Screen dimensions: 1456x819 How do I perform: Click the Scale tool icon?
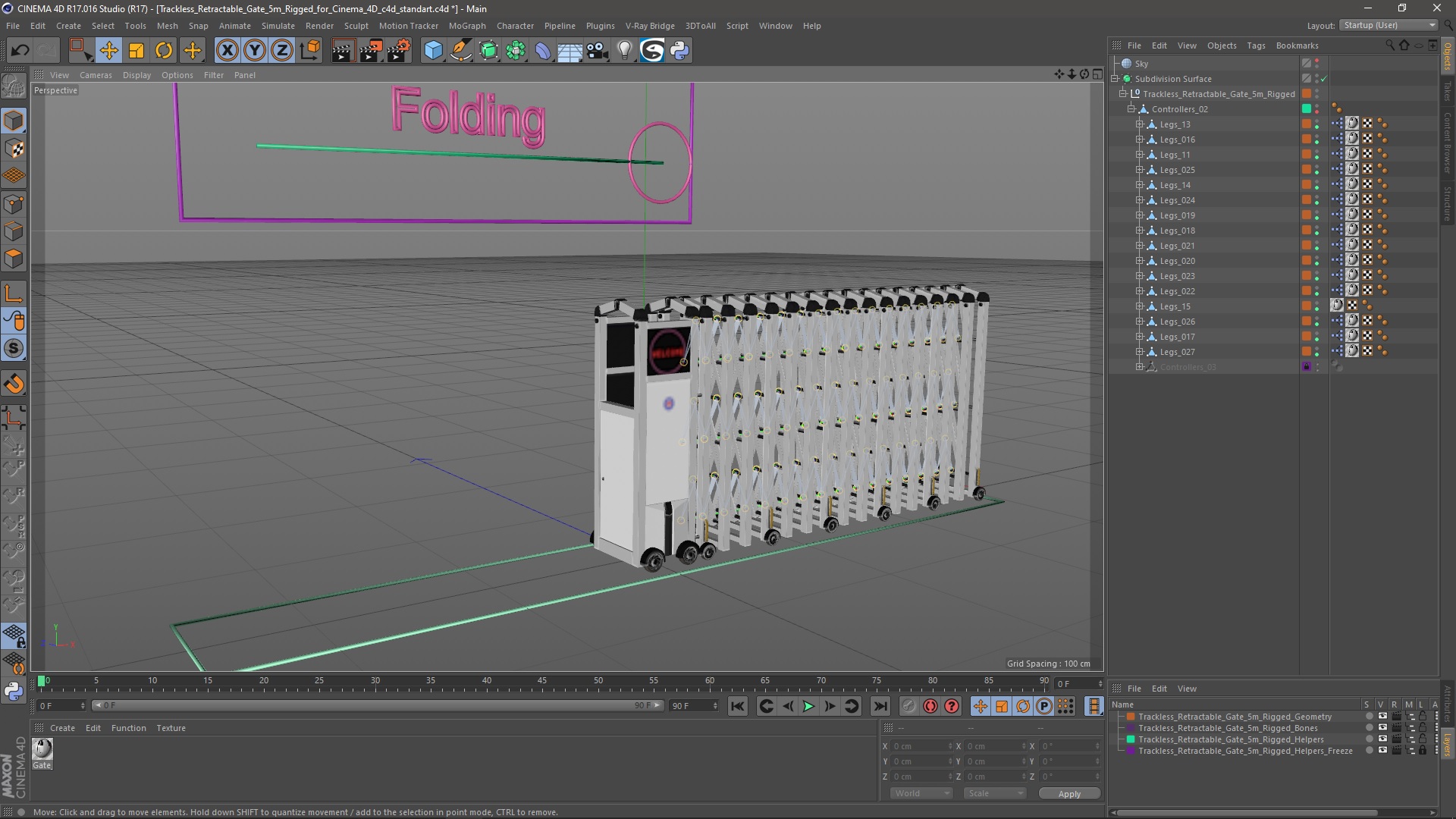(136, 51)
